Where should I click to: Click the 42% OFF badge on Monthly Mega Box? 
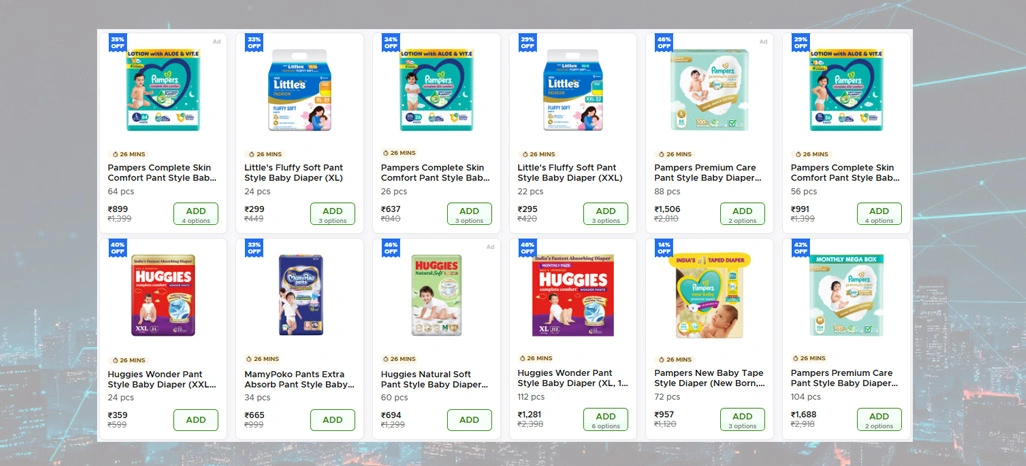801,248
